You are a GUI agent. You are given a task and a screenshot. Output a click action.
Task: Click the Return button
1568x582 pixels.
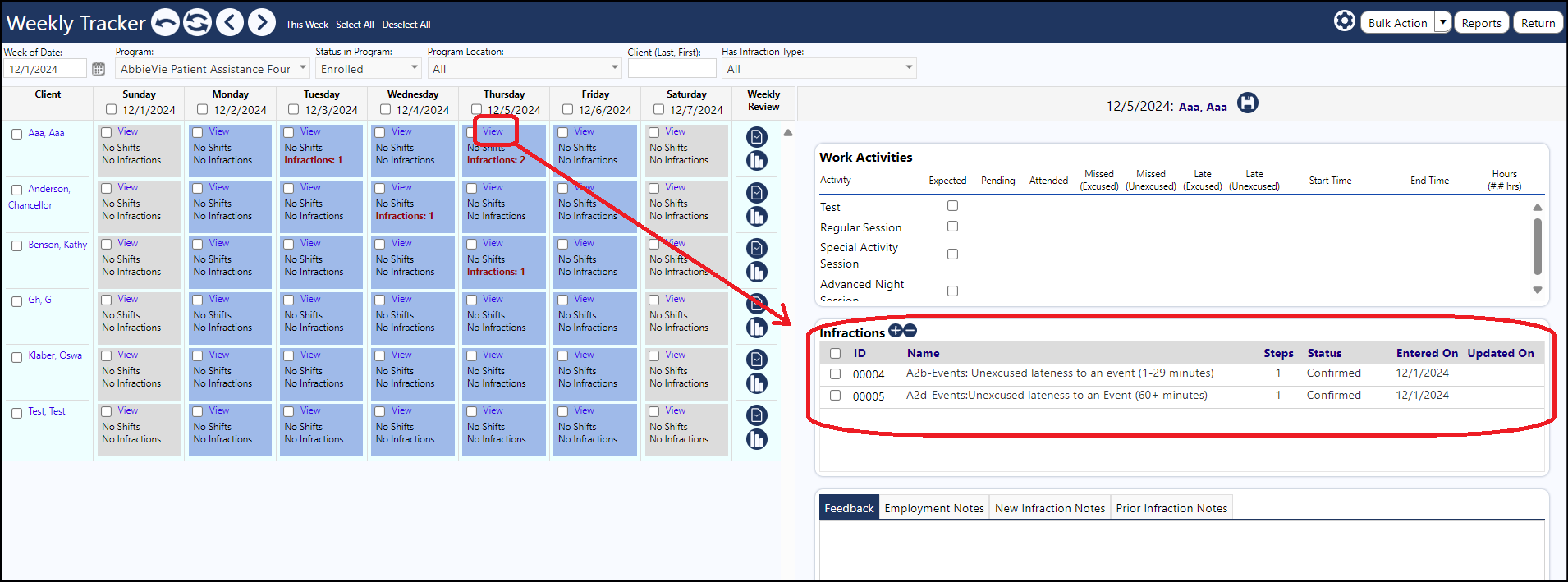[1538, 23]
